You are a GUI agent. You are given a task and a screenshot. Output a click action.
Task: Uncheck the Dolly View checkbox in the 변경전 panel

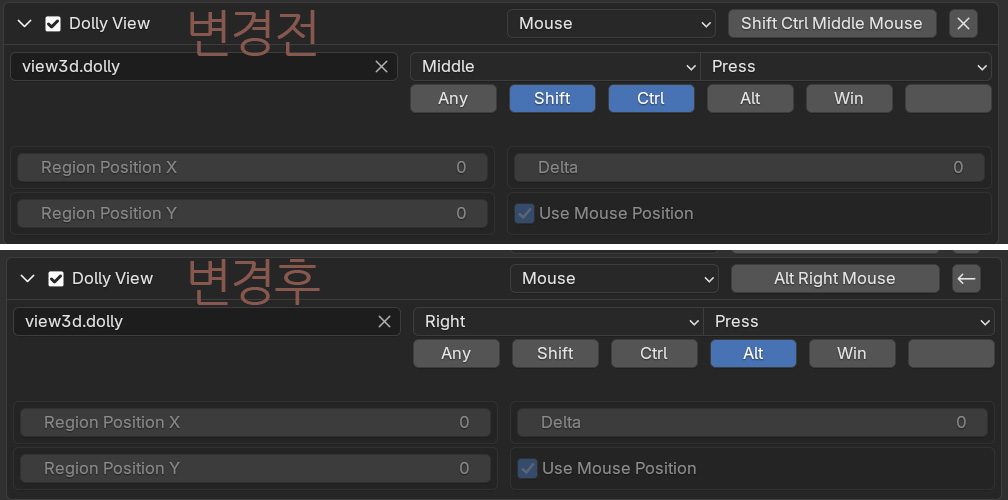point(53,24)
